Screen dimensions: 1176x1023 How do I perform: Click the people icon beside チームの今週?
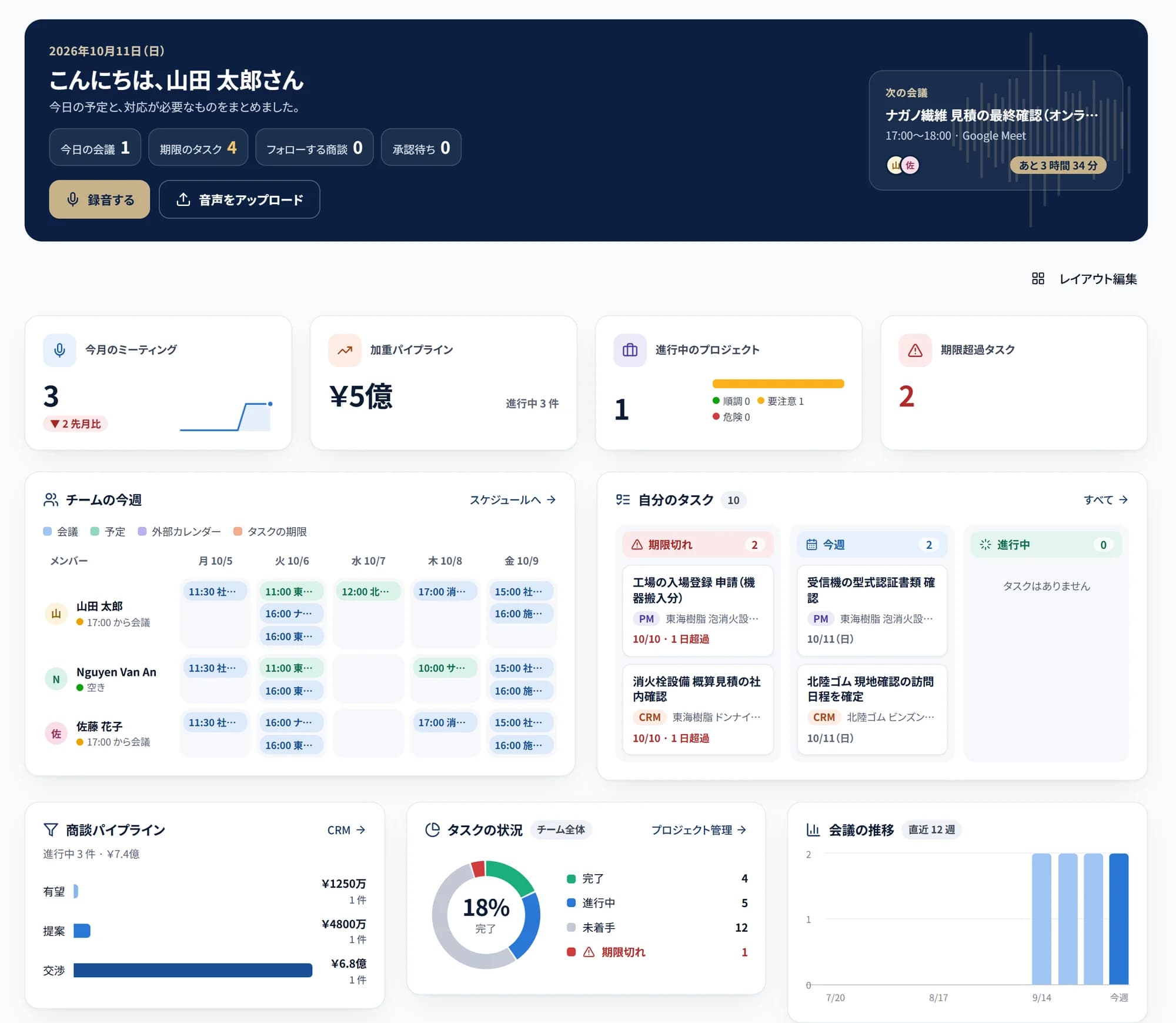pos(51,499)
